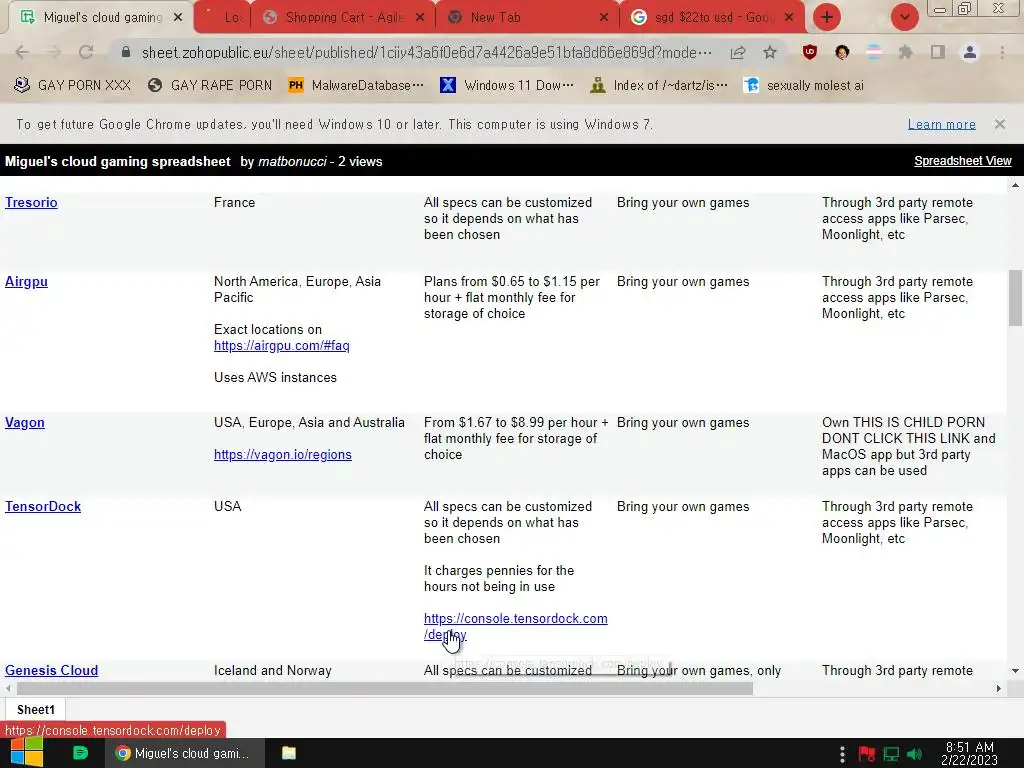This screenshot has height=768, width=1024.
Task: Click the taskbar clock showing 8:51 AM
Action: point(969,754)
